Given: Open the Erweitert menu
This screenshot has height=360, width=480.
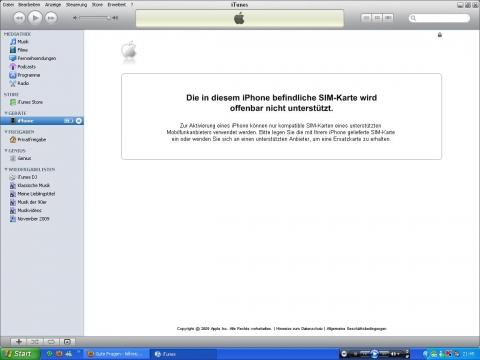Looking at the screenshot, I should coord(117,5).
